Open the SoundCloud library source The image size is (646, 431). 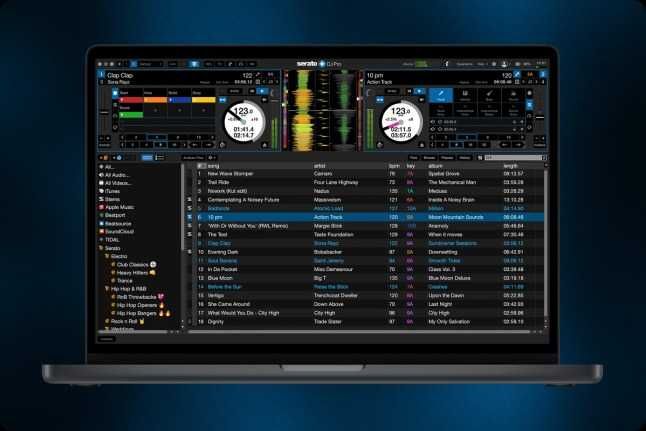tap(117, 232)
